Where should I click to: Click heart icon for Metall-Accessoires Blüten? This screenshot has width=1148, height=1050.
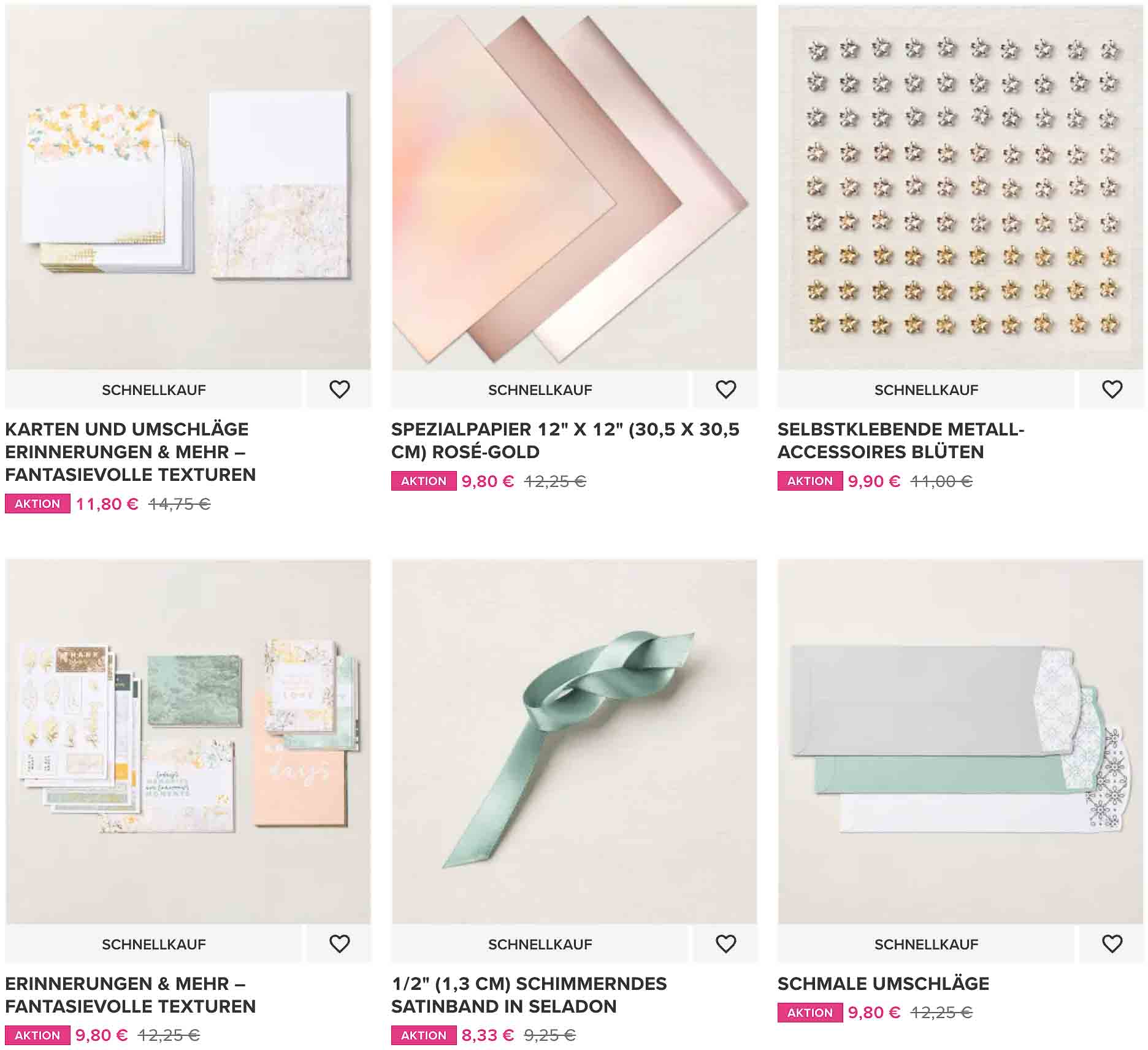[x=1112, y=390]
